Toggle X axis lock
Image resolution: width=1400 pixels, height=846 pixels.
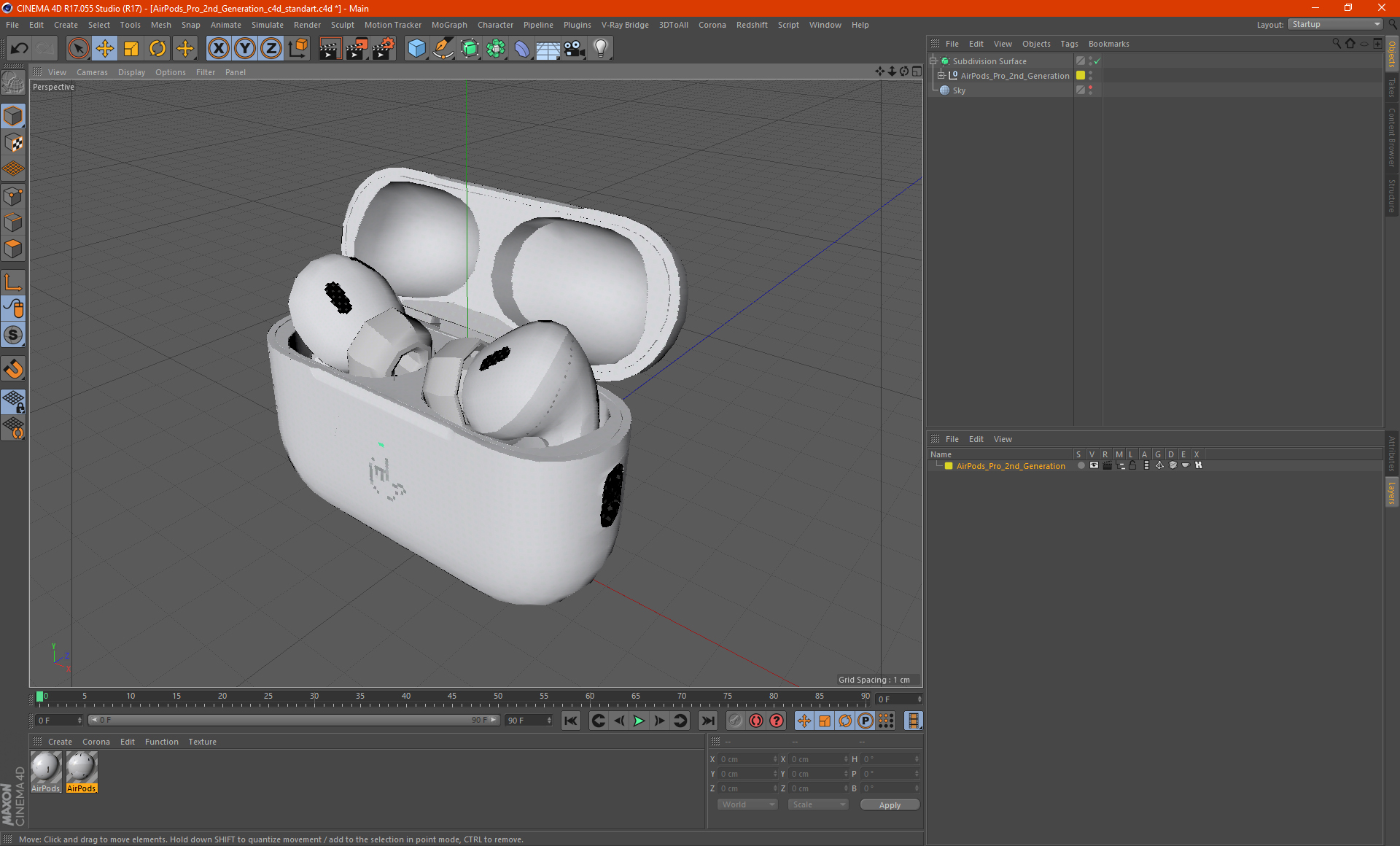[218, 49]
